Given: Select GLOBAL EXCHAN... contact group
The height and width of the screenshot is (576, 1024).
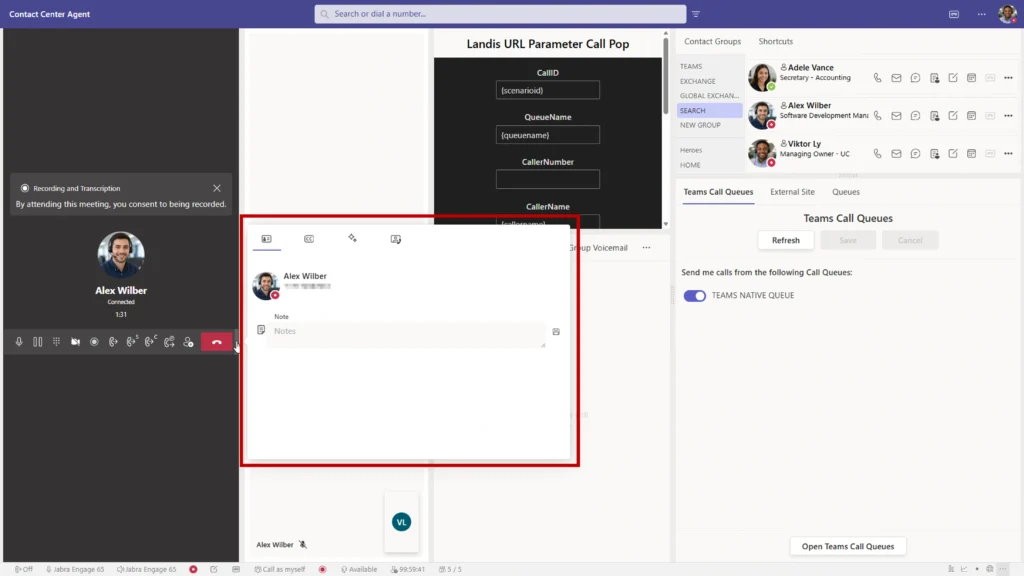Looking at the screenshot, I should tap(709, 96).
